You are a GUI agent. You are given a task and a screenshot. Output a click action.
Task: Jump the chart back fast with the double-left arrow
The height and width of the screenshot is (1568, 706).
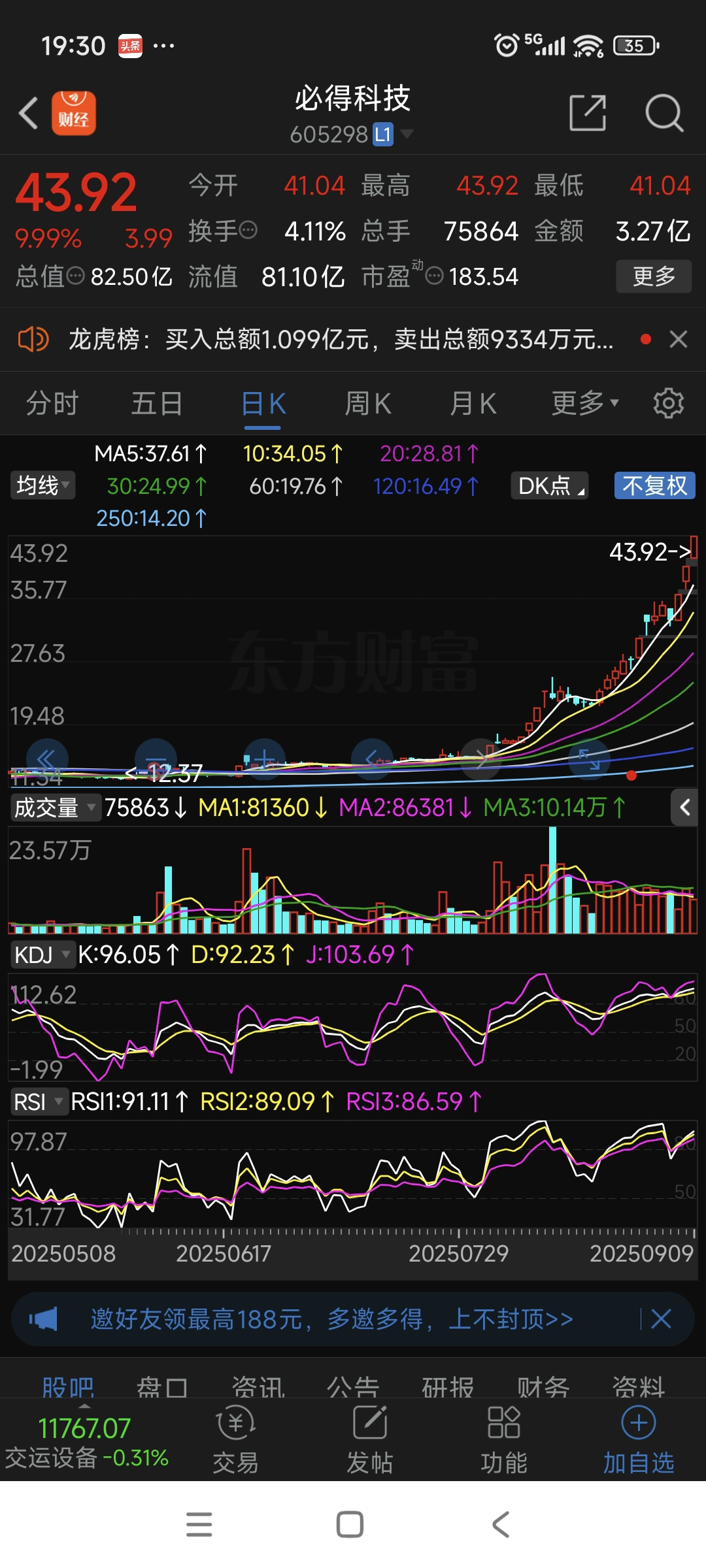click(x=47, y=759)
